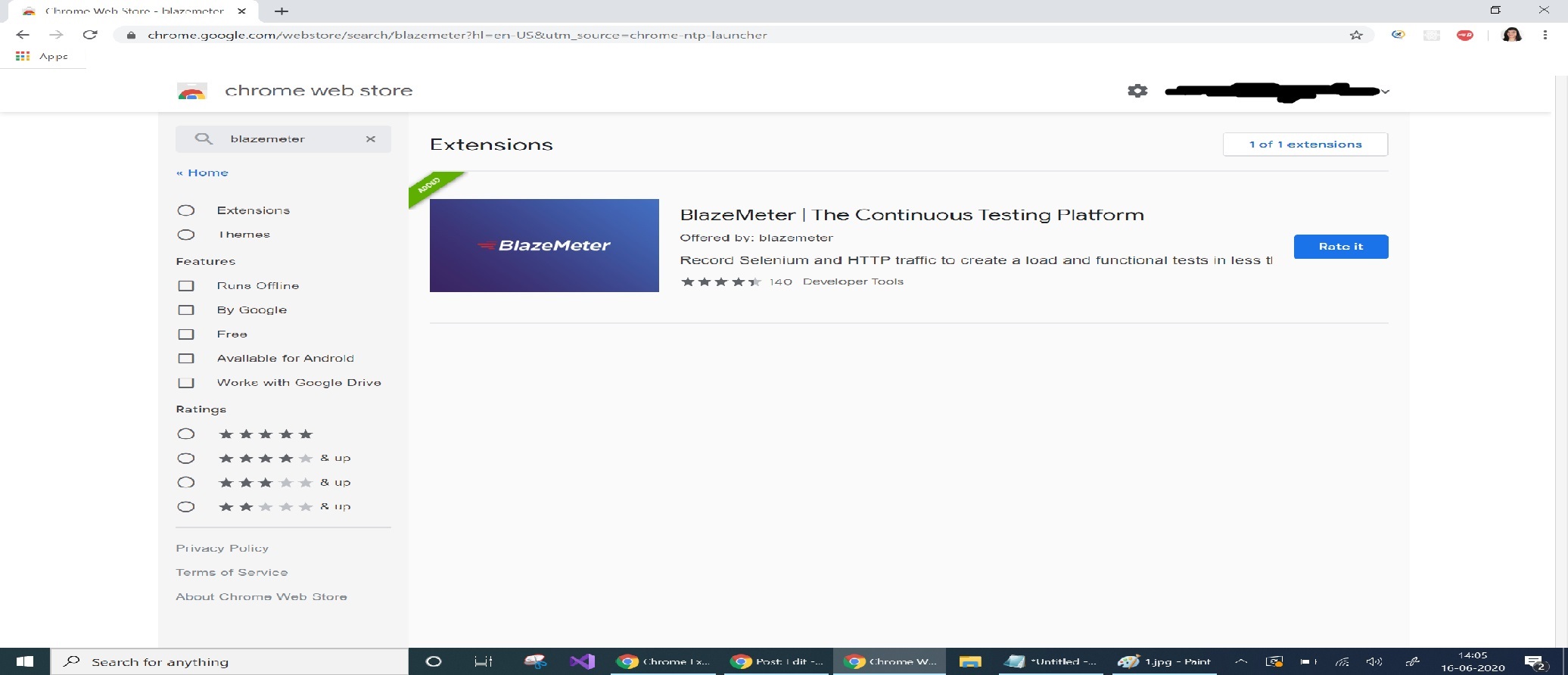1568x675 pixels.
Task: Open the notifications action center
Action: pos(1534,663)
